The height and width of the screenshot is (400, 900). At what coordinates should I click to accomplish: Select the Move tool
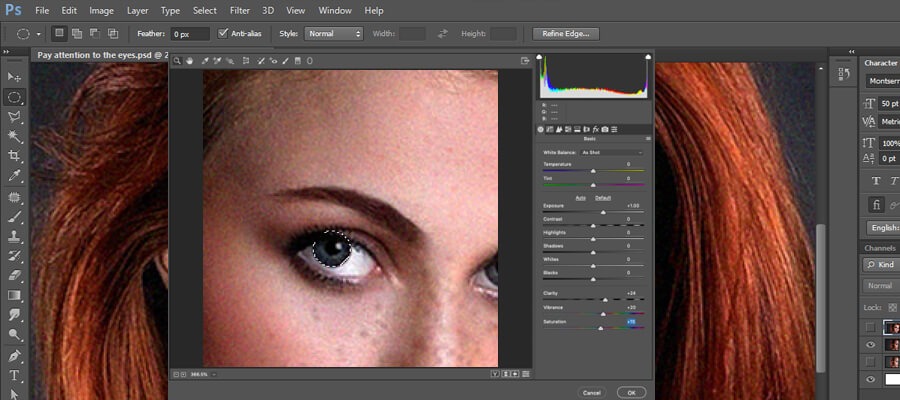14,77
